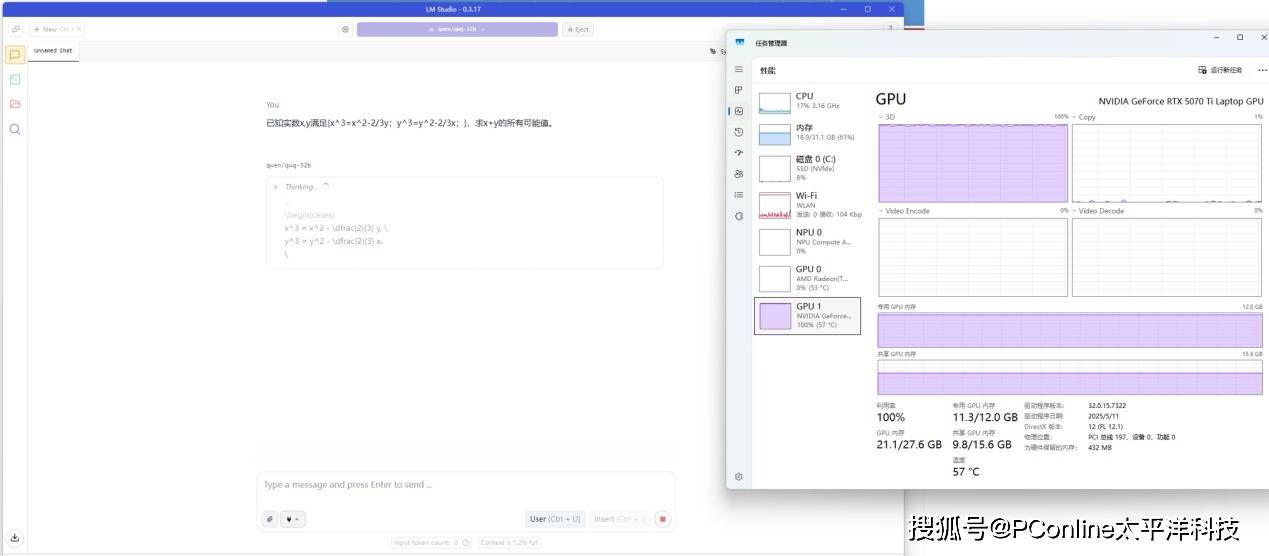
Task: Open the LM Studio downloads icon
Action: coord(15,537)
